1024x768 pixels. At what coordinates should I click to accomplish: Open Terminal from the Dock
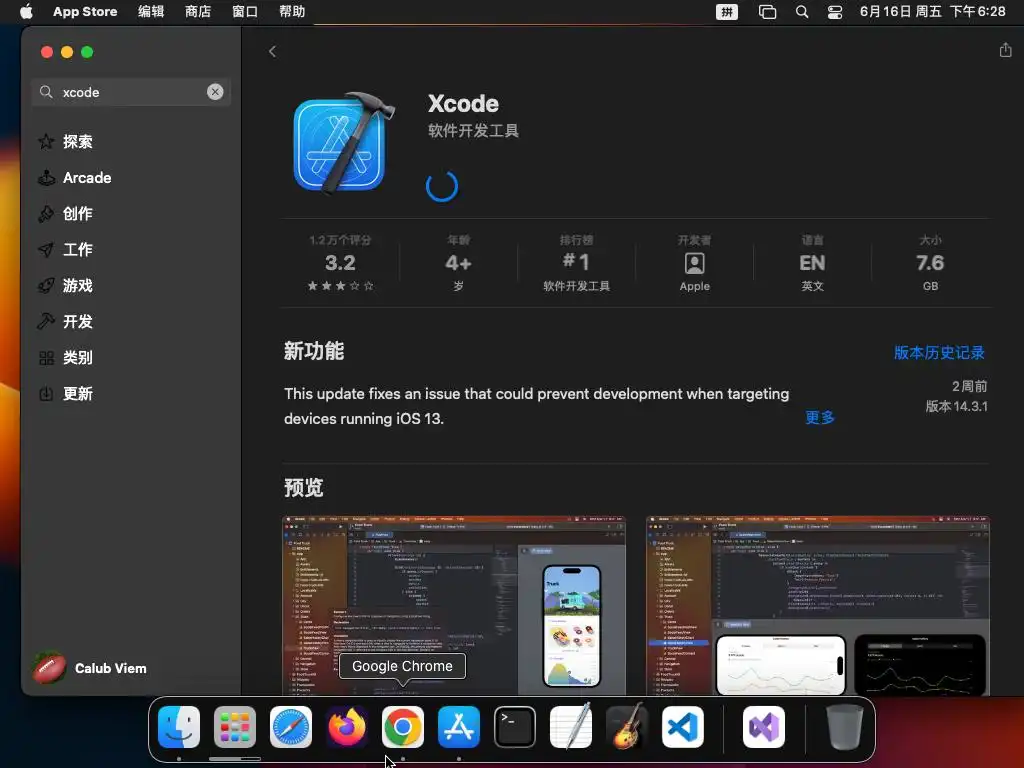pos(515,727)
